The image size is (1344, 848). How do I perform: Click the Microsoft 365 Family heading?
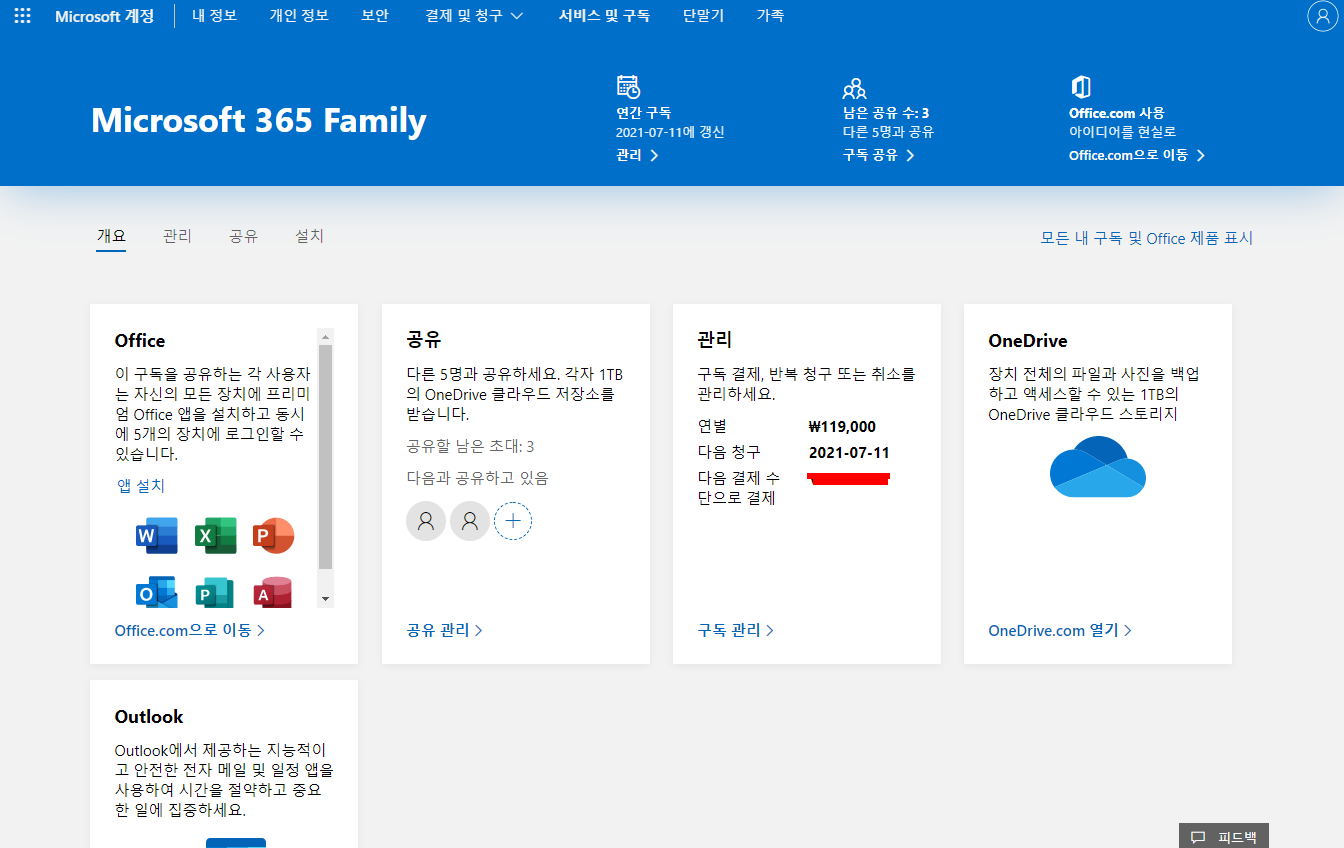coord(259,120)
